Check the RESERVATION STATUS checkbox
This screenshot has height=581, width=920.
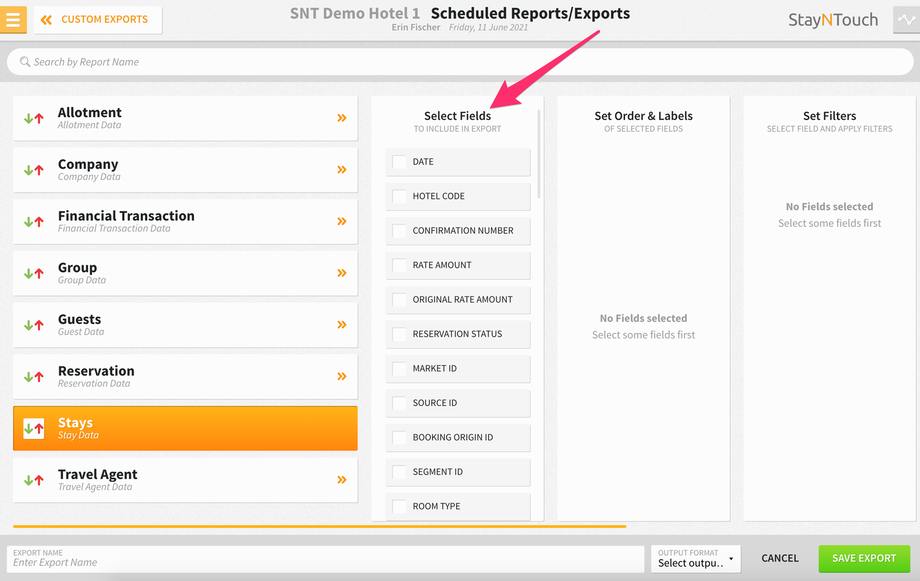coord(399,335)
